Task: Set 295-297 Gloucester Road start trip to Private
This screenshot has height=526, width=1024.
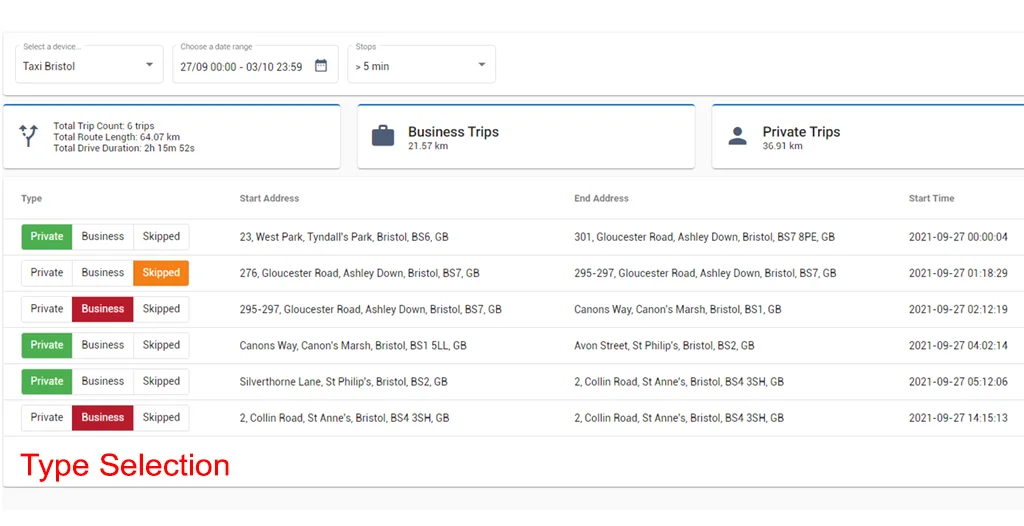Action: click(47, 309)
